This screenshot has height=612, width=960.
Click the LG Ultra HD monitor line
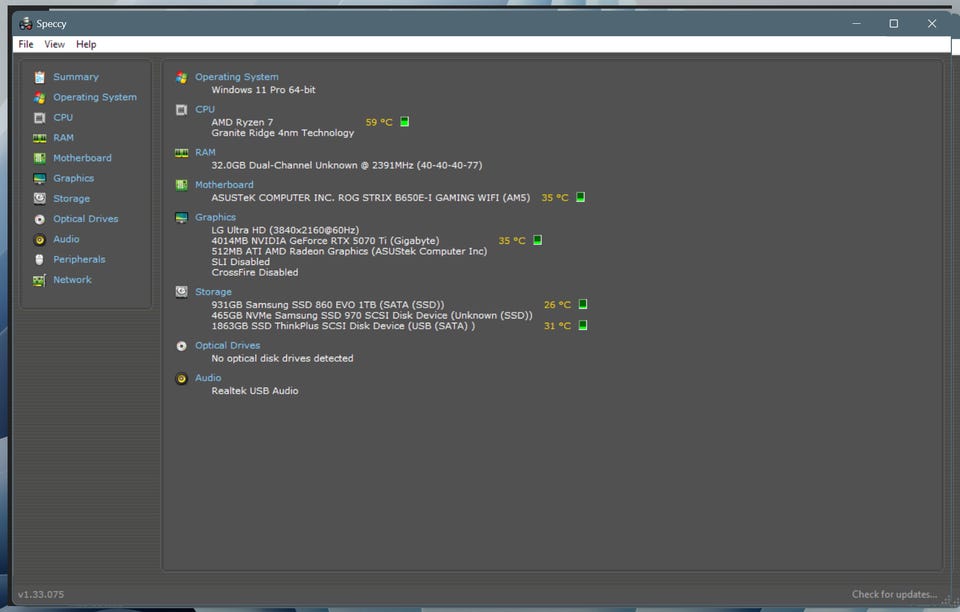pyautogui.click(x=285, y=230)
